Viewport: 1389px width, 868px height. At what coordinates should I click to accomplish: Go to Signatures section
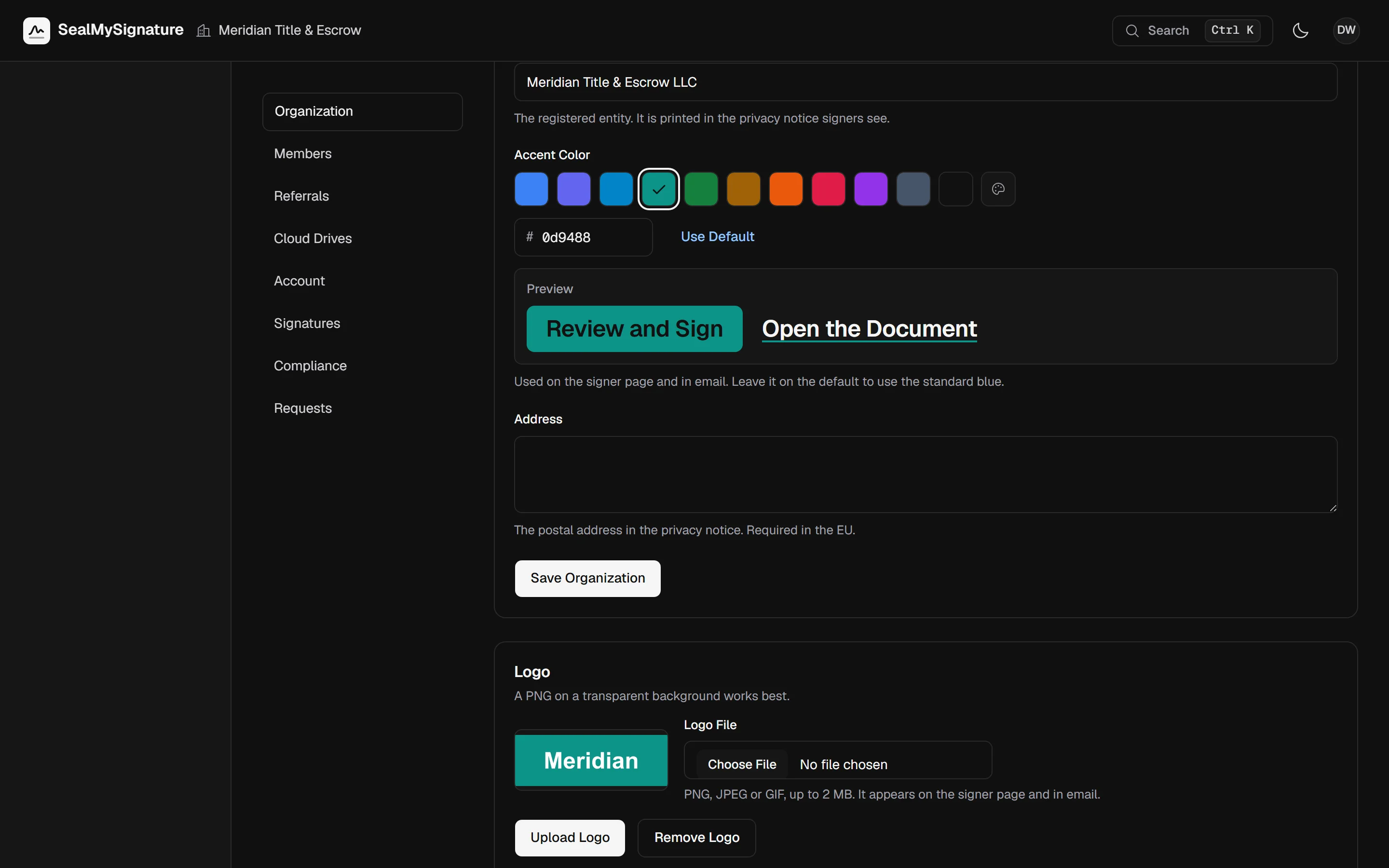click(x=363, y=324)
